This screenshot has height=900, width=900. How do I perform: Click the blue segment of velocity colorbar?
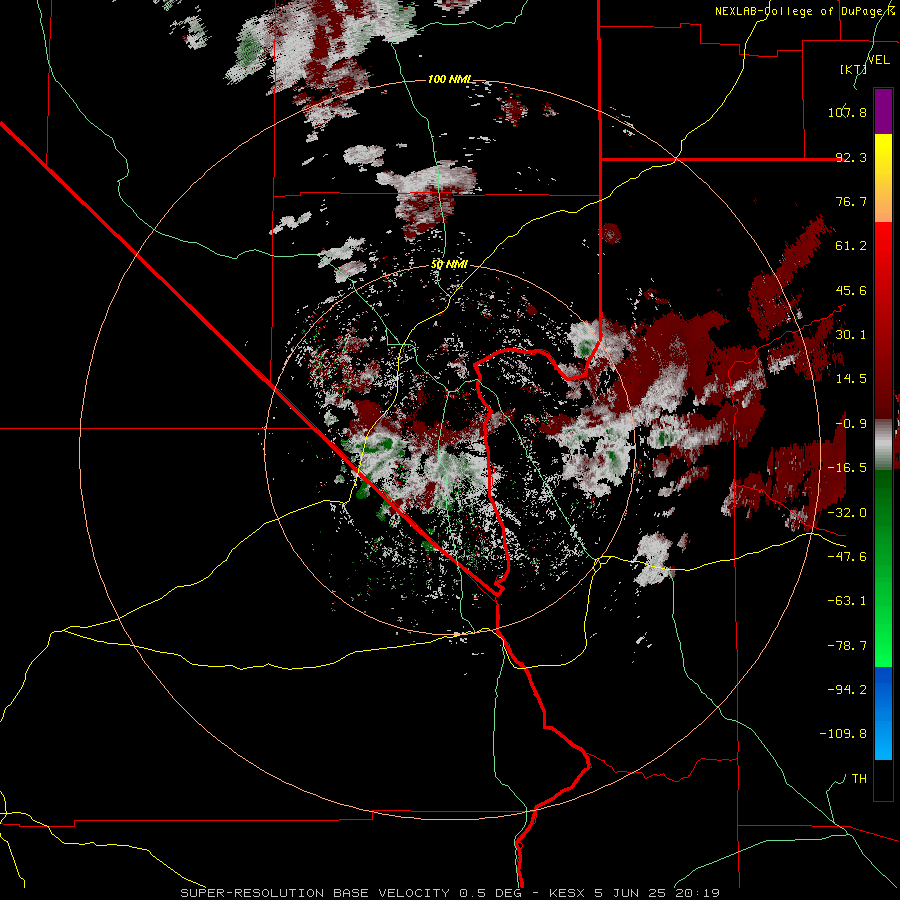tap(883, 713)
